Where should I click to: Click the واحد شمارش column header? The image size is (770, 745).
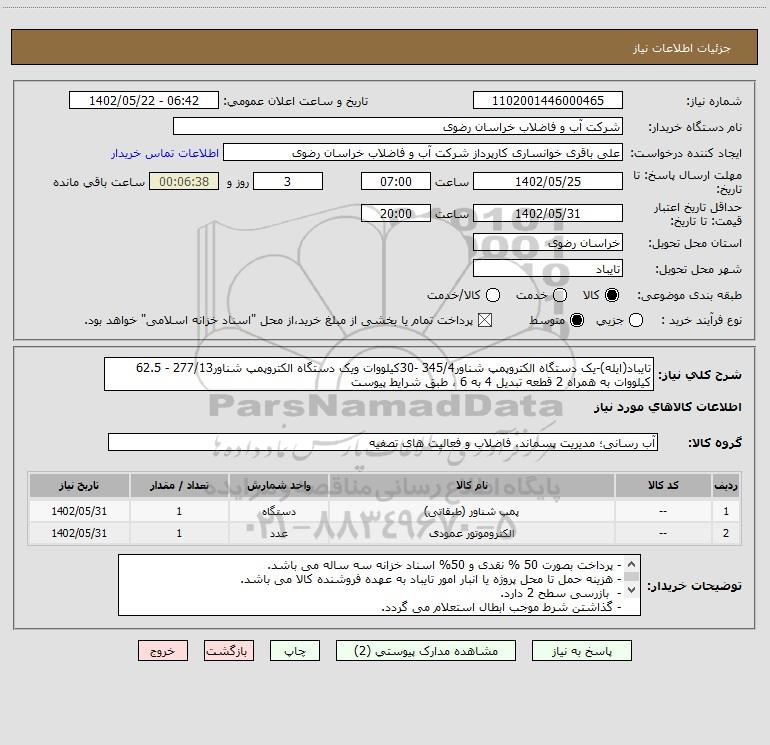(279, 485)
